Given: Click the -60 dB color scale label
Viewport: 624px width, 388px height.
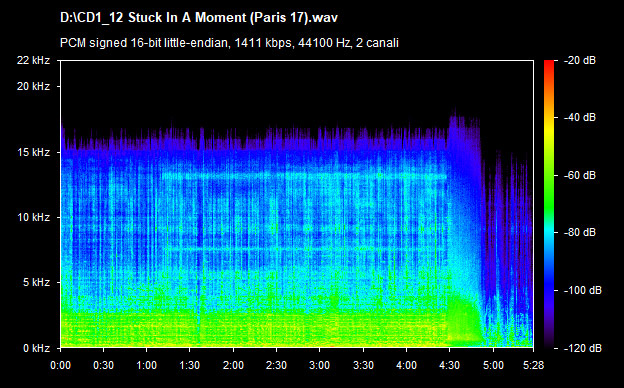Looking at the screenshot, I should coord(580,175).
